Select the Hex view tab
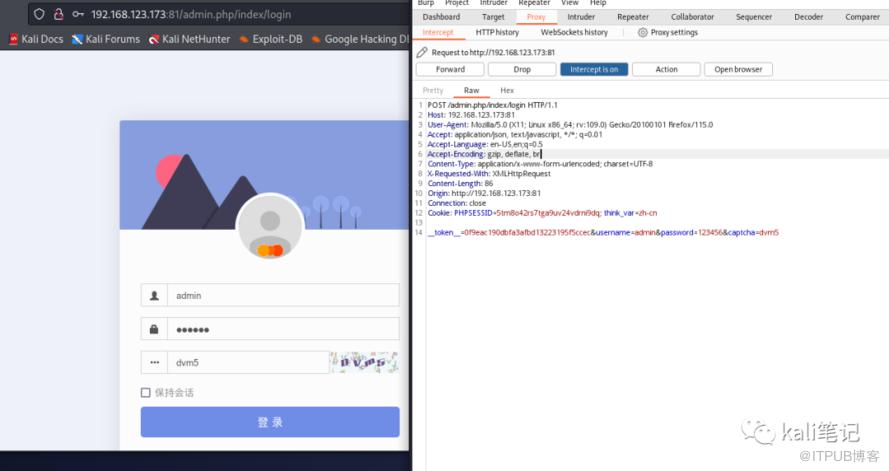This screenshot has height=471, width=889. pos(507,90)
